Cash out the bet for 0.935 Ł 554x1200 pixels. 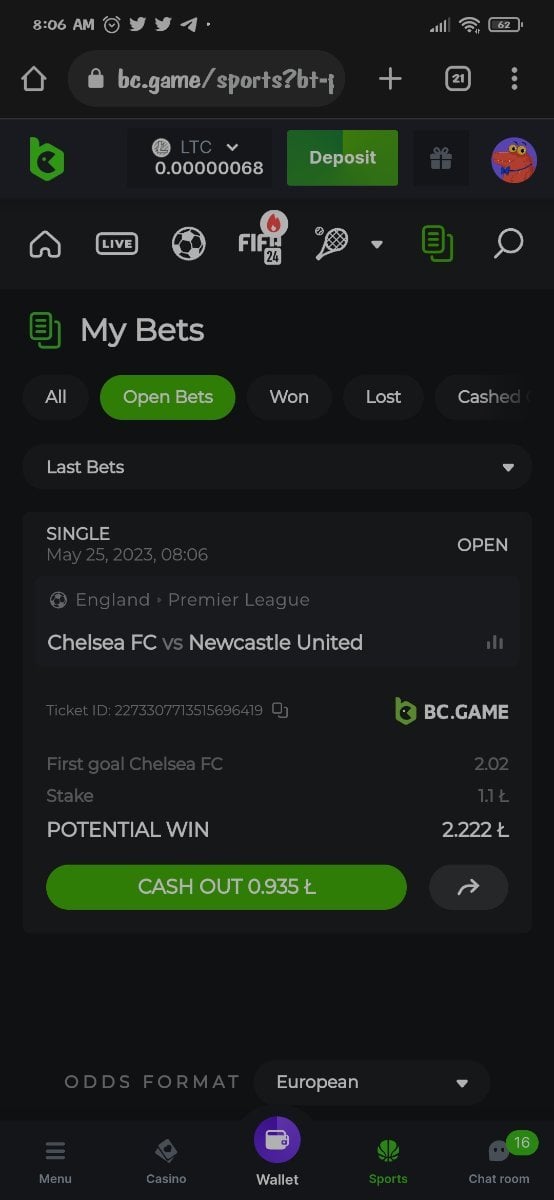coord(227,887)
